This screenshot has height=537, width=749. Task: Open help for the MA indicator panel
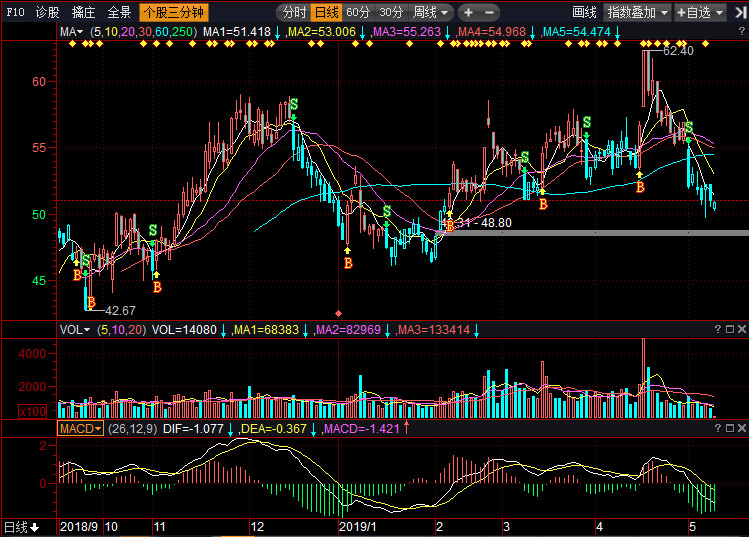point(742,32)
